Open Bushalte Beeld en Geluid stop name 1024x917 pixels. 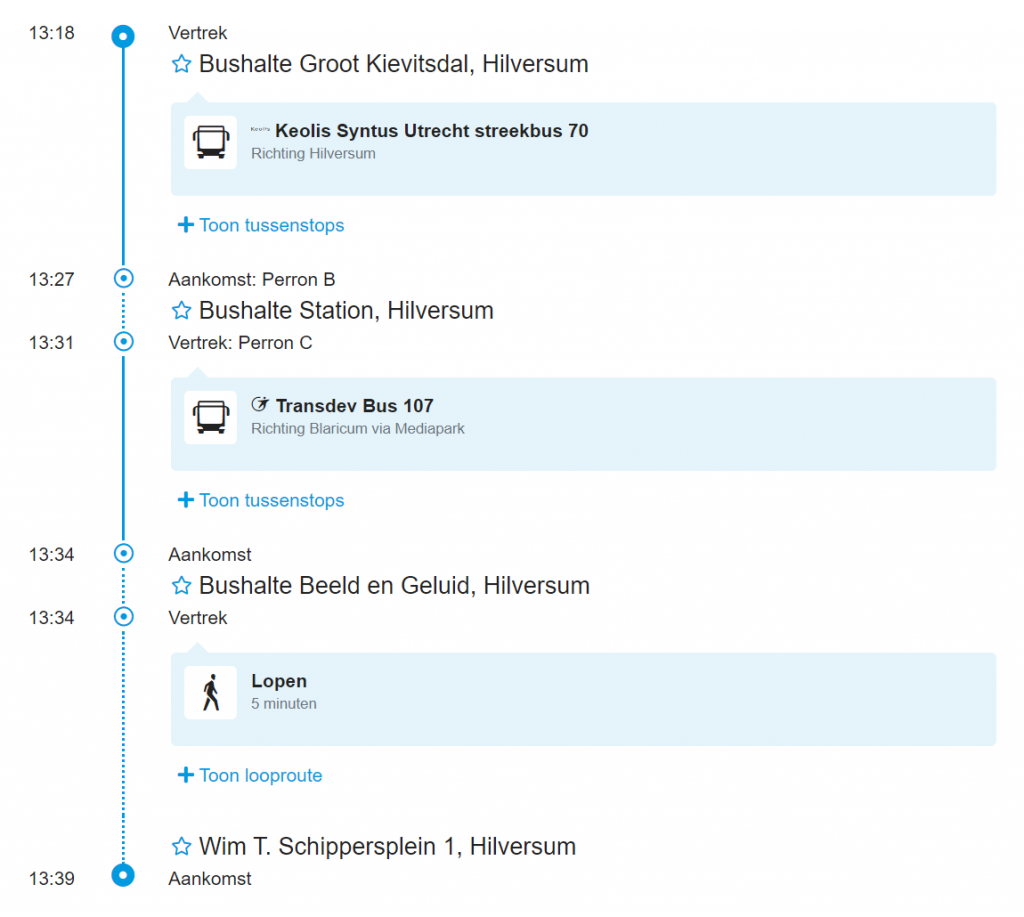point(394,586)
